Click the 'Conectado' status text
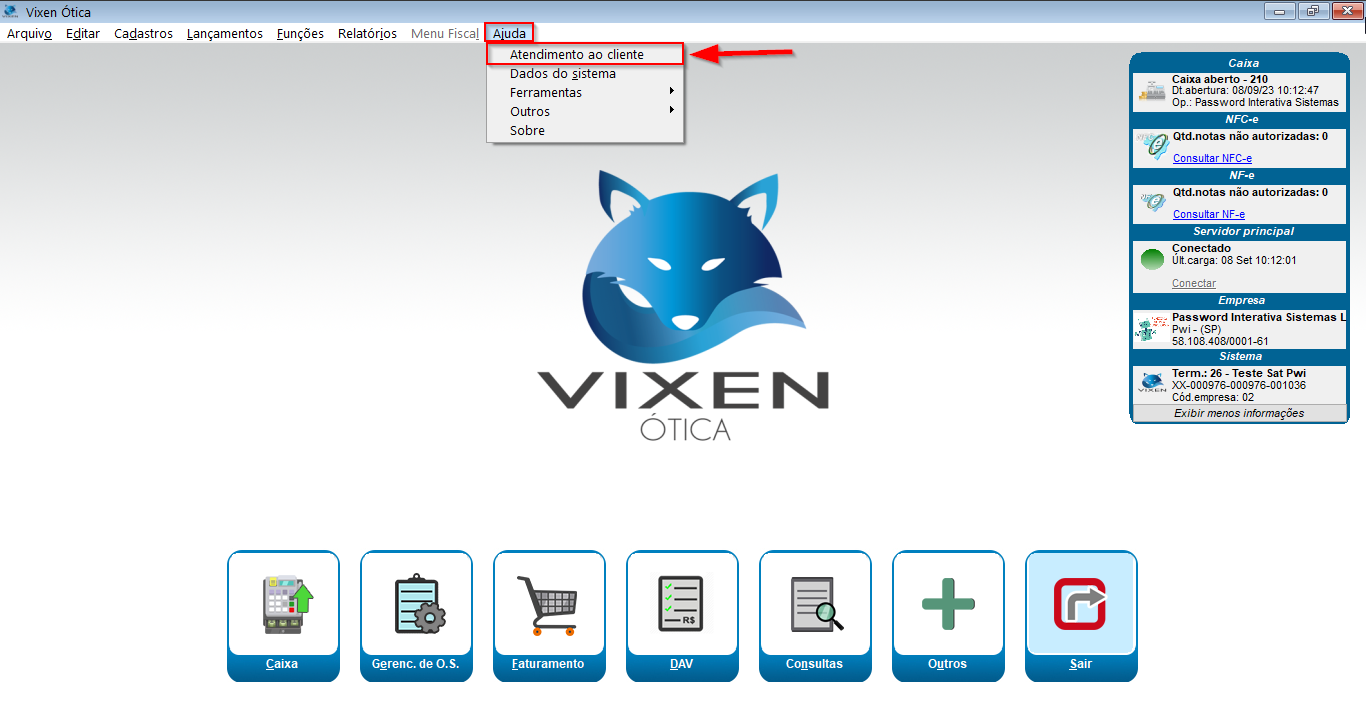This screenshot has width=1366, height=715. click(x=1201, y=248)
